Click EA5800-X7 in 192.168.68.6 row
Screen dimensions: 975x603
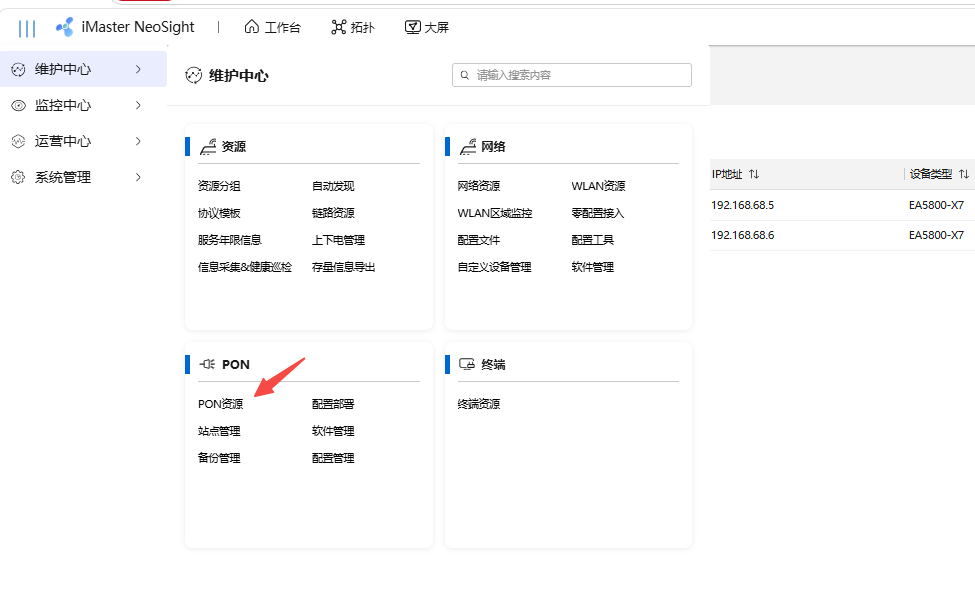pyautogui.click(x=936, y=235)
